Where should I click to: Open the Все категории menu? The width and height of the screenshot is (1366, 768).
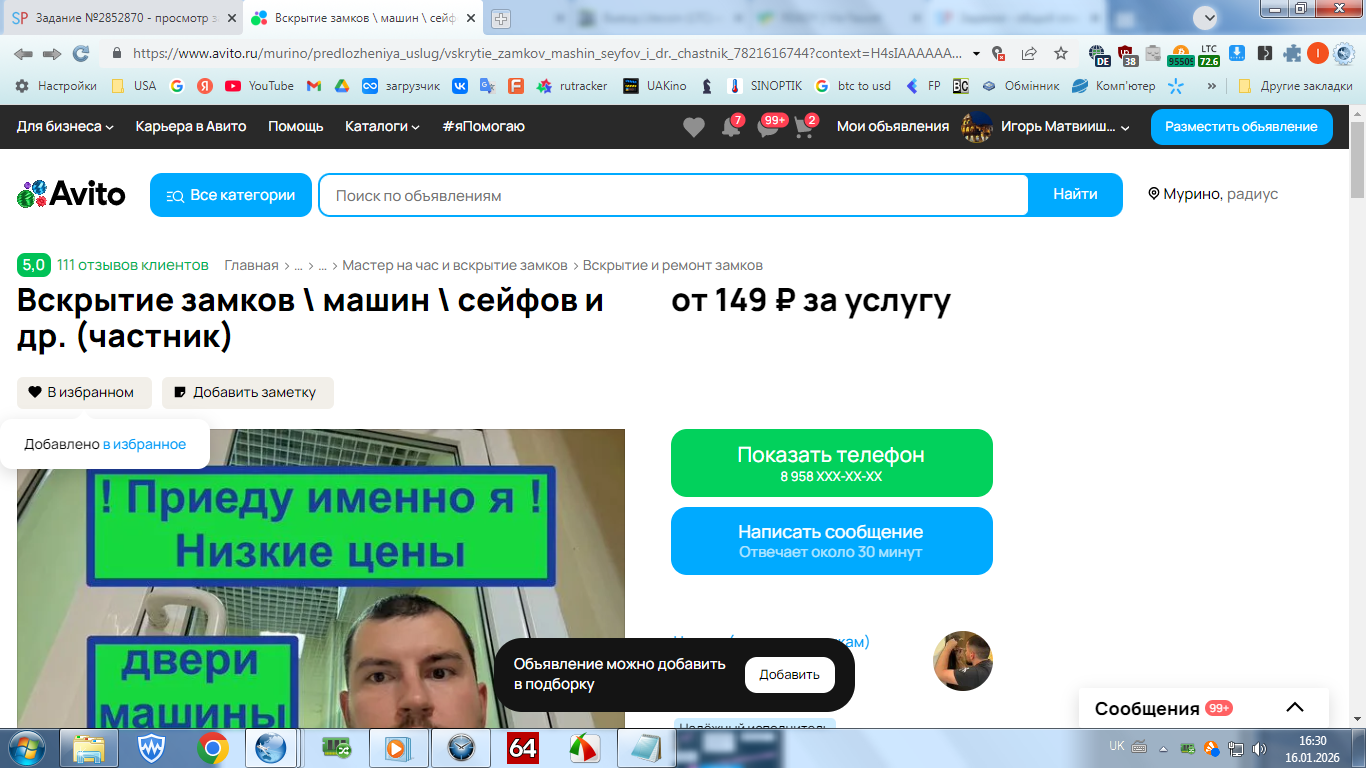point(231,195)
